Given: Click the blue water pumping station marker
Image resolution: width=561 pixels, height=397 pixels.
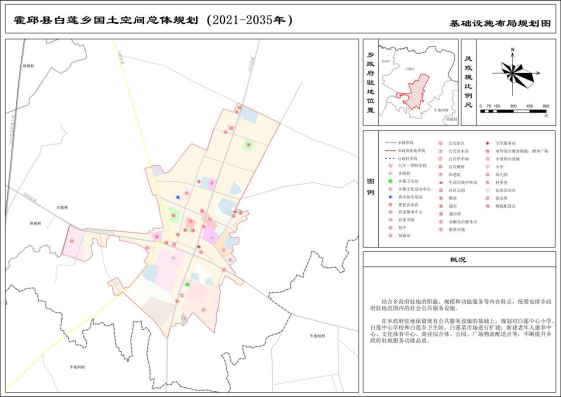Looking at the screenshot, I should tap(178, 197).
